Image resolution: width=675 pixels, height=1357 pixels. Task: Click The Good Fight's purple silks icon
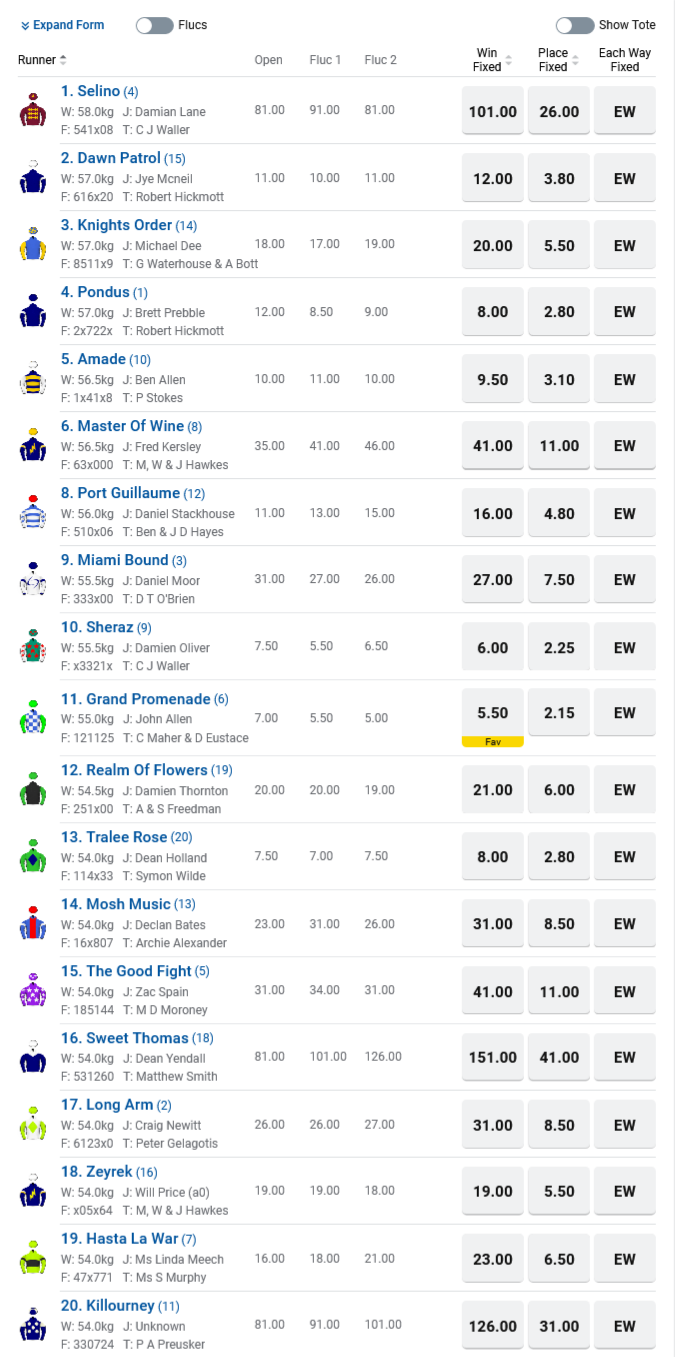pyautogui.click(x=33, y=990)
